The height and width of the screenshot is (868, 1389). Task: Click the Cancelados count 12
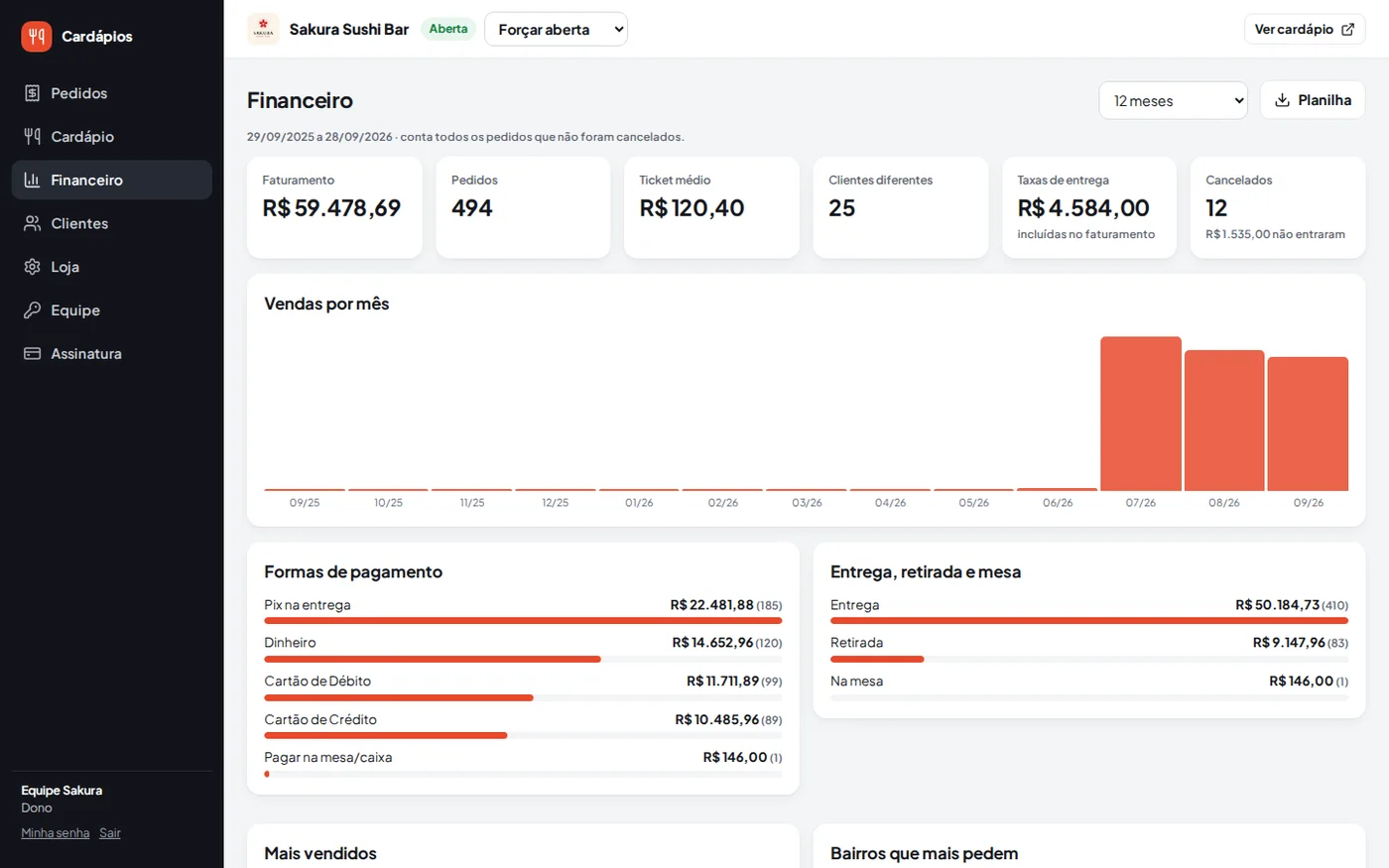(x=1216, y=208)
